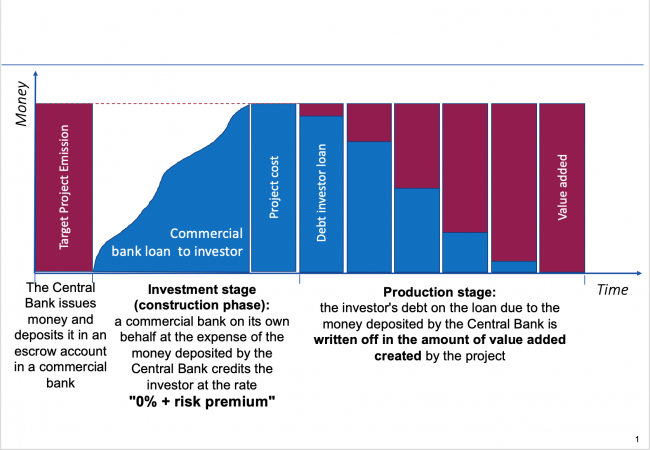This screenshot has height=450, width=650.
Task: Select the Value added maroon bar
Action: [x=562, y=187]
